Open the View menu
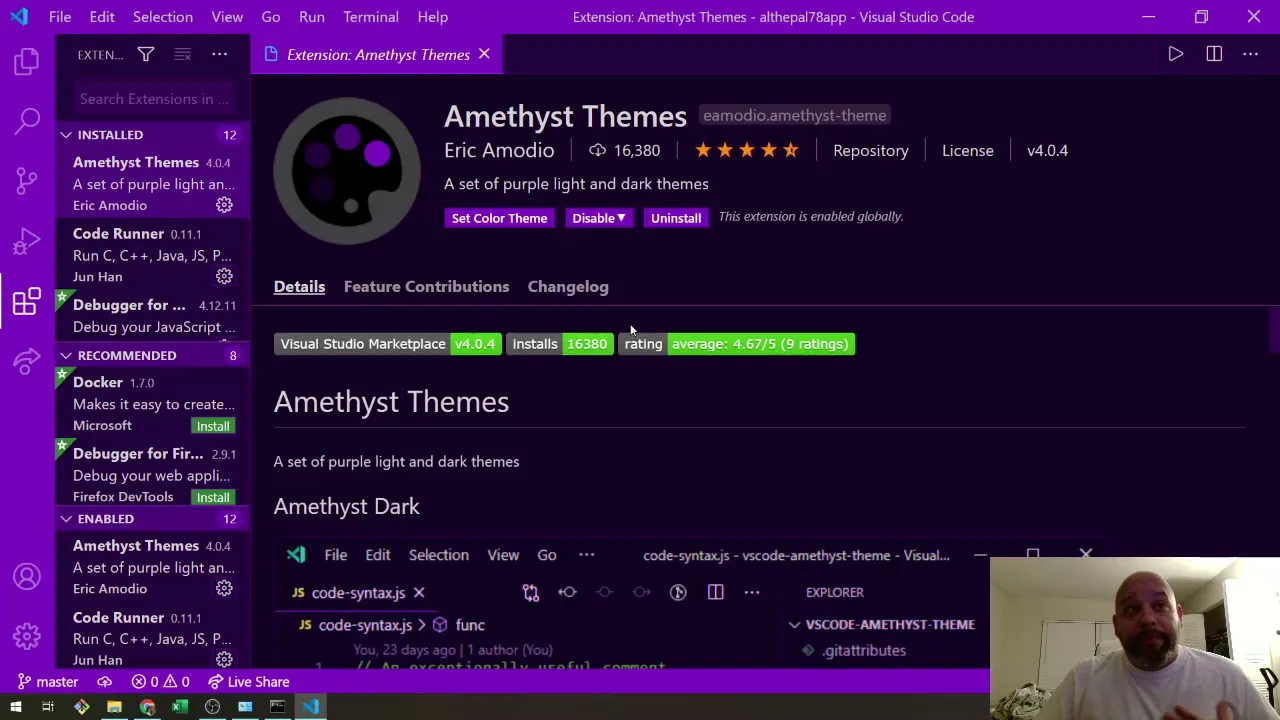The image size is (1280, 720). tap(227, 17)
